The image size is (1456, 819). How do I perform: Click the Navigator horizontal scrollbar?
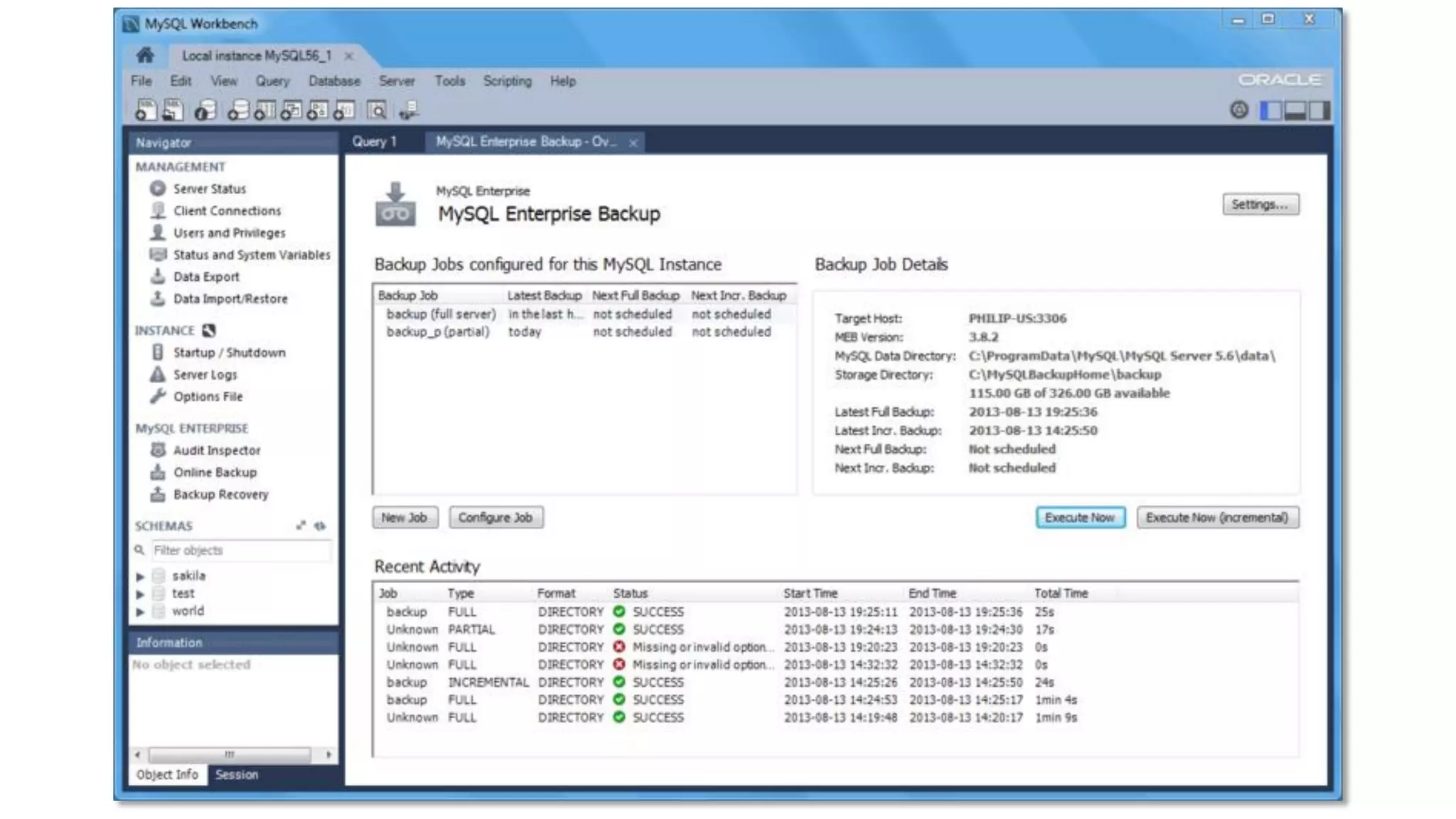229,754
